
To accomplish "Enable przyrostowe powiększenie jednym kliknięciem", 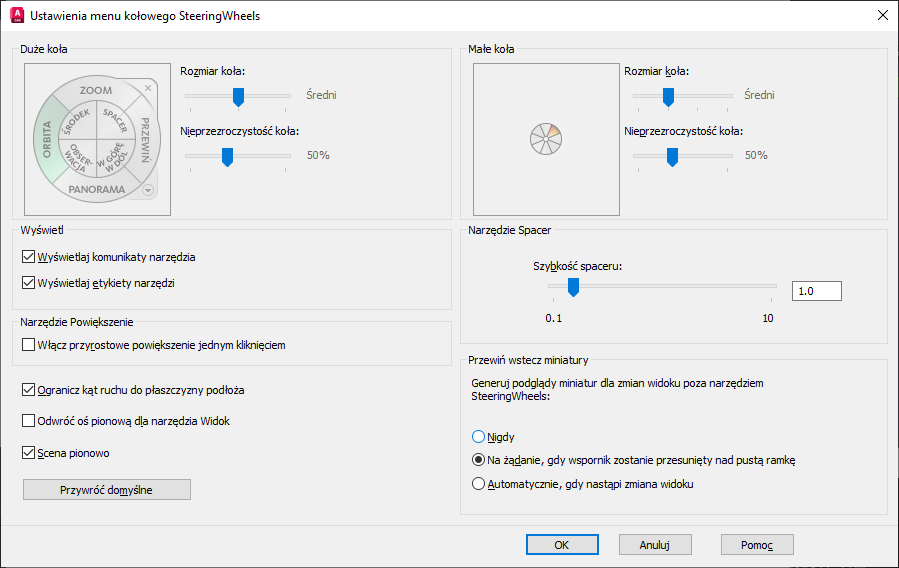I will (28, 345).
